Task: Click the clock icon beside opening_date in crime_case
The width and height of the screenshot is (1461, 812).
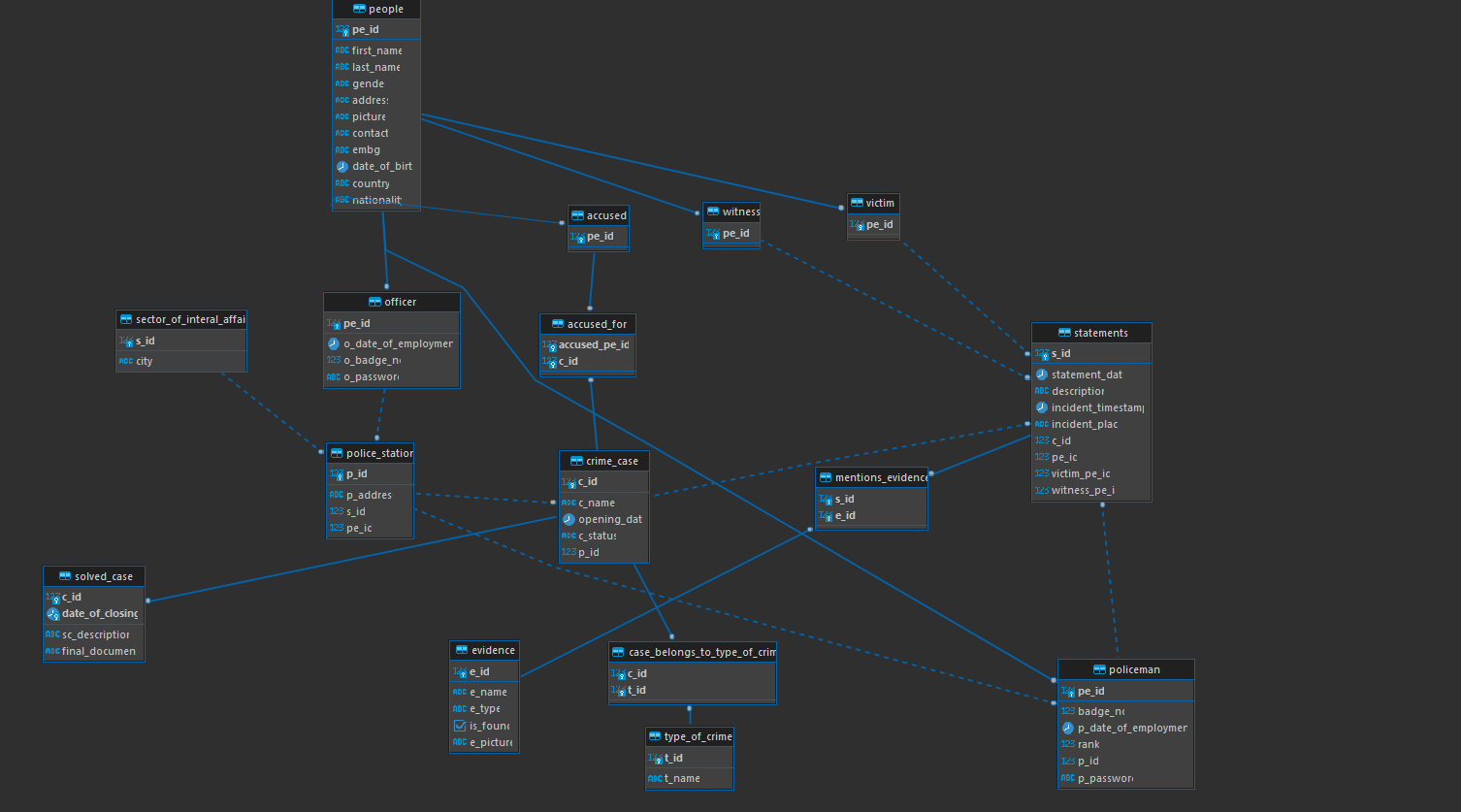Action: pyautogui.click(x=568, y=519)
